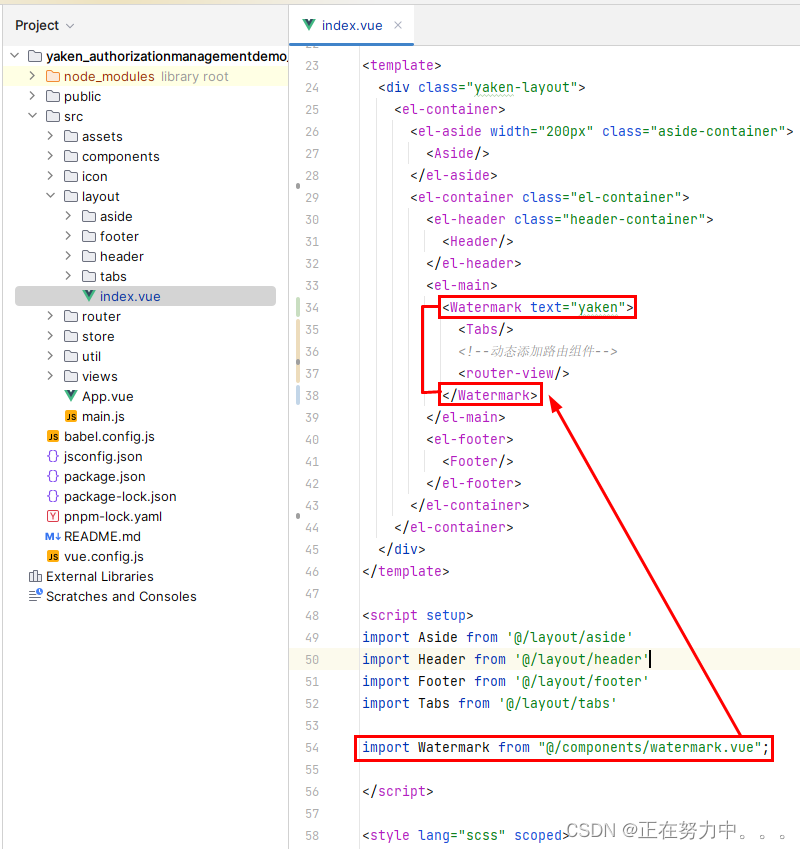Close the index.vue tab

coord(398,25)
